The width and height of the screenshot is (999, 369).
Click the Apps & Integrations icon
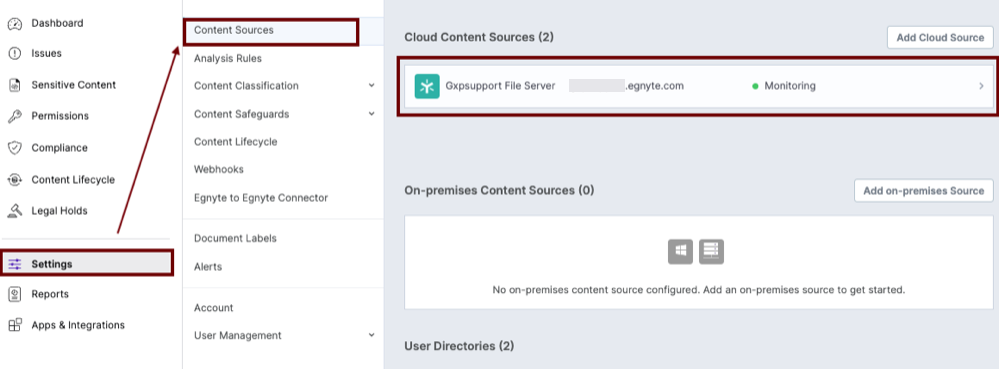pyautogui.click(x=15, y=325)
